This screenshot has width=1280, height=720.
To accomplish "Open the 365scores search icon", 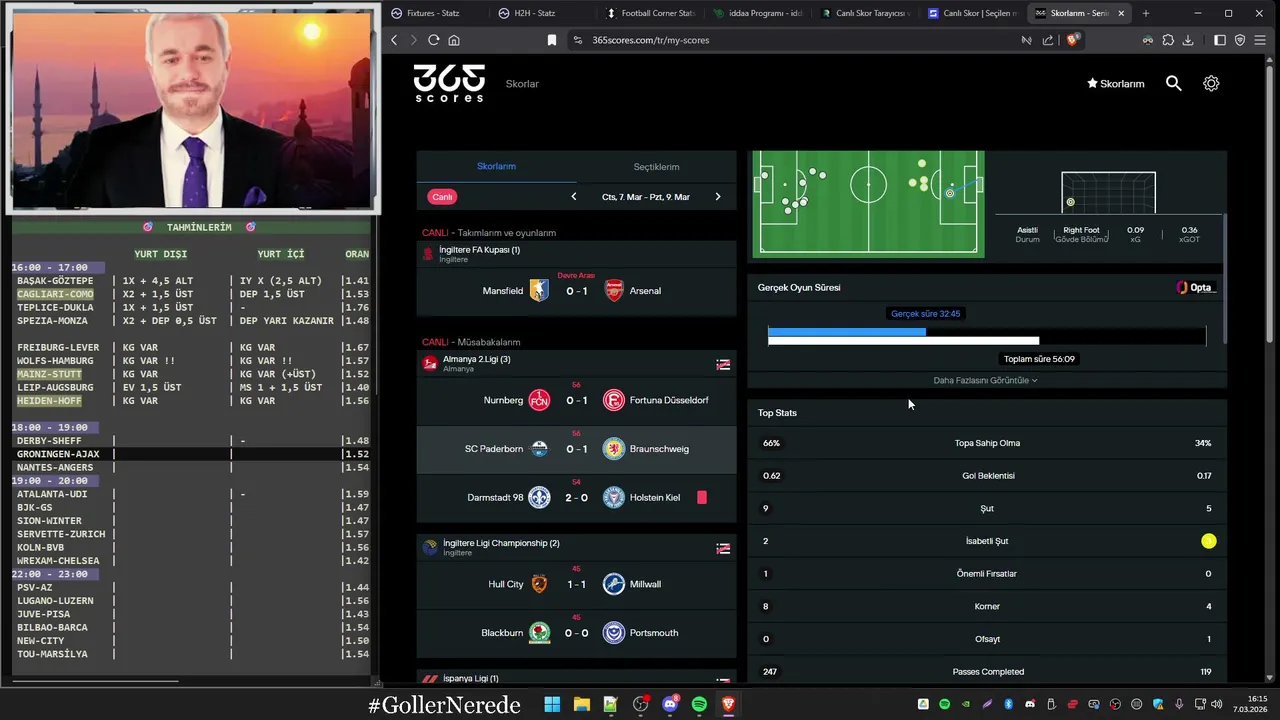I will click(x=1174, y=84).
